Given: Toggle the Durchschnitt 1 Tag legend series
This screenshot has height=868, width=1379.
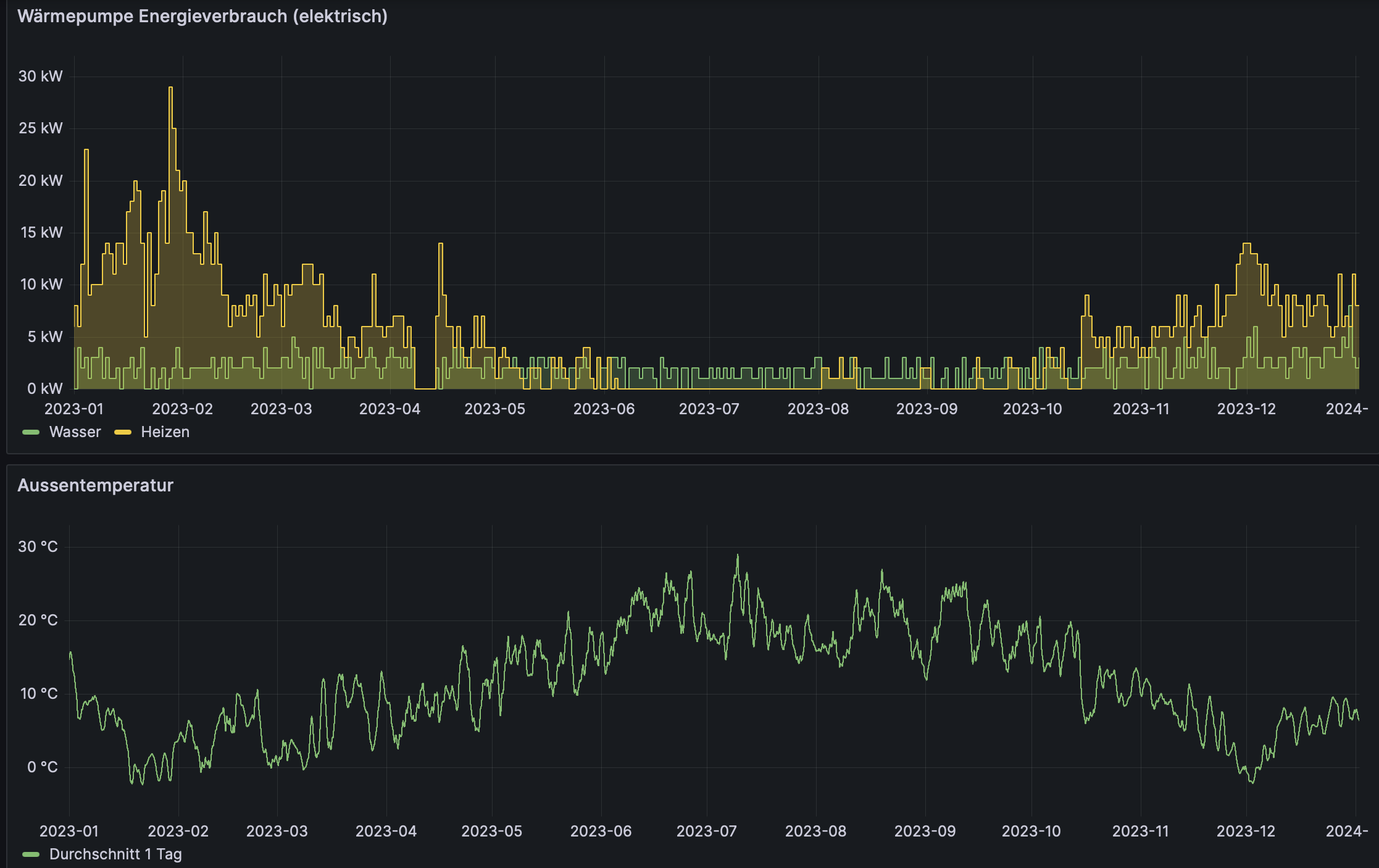Looking at the screenshot, I should (115, 854).
